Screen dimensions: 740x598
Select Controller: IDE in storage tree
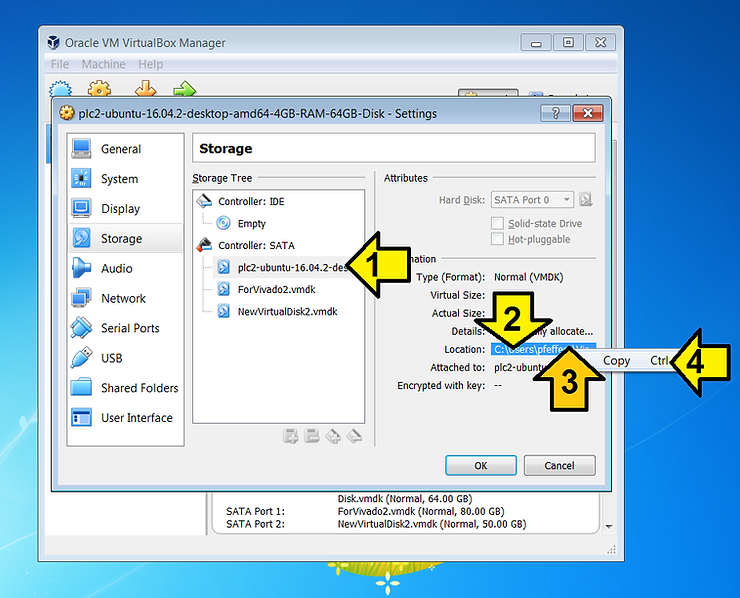point(251,201)
